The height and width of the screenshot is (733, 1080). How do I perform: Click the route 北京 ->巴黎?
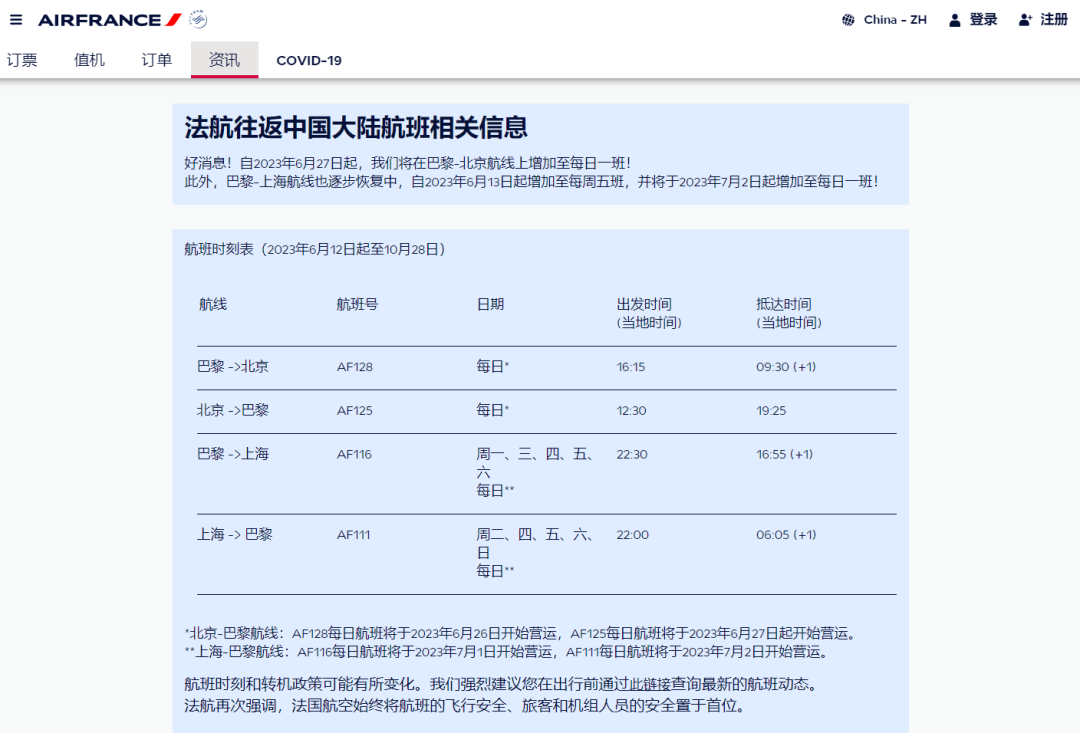[x=233, y=410]
